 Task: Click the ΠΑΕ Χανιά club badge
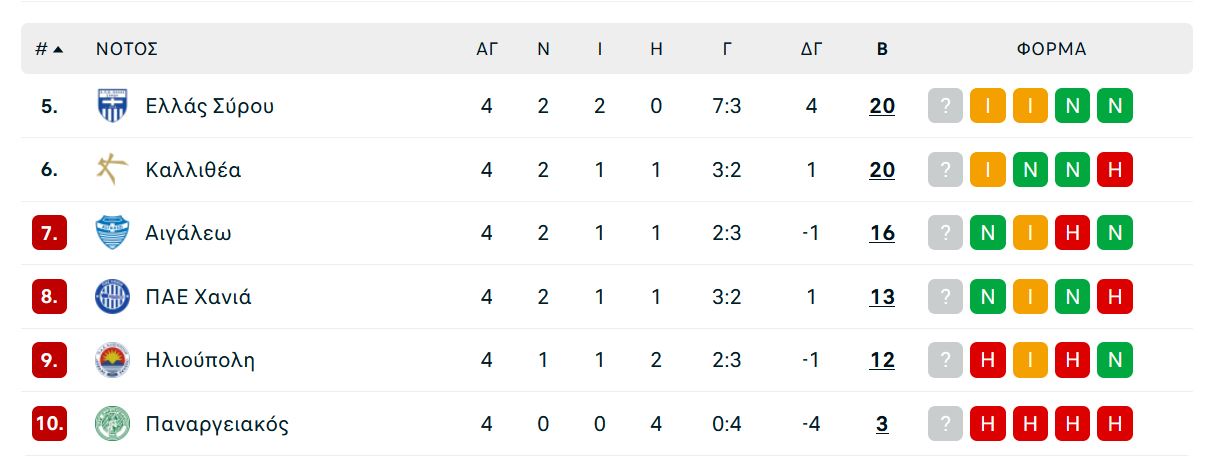(112, 297)
